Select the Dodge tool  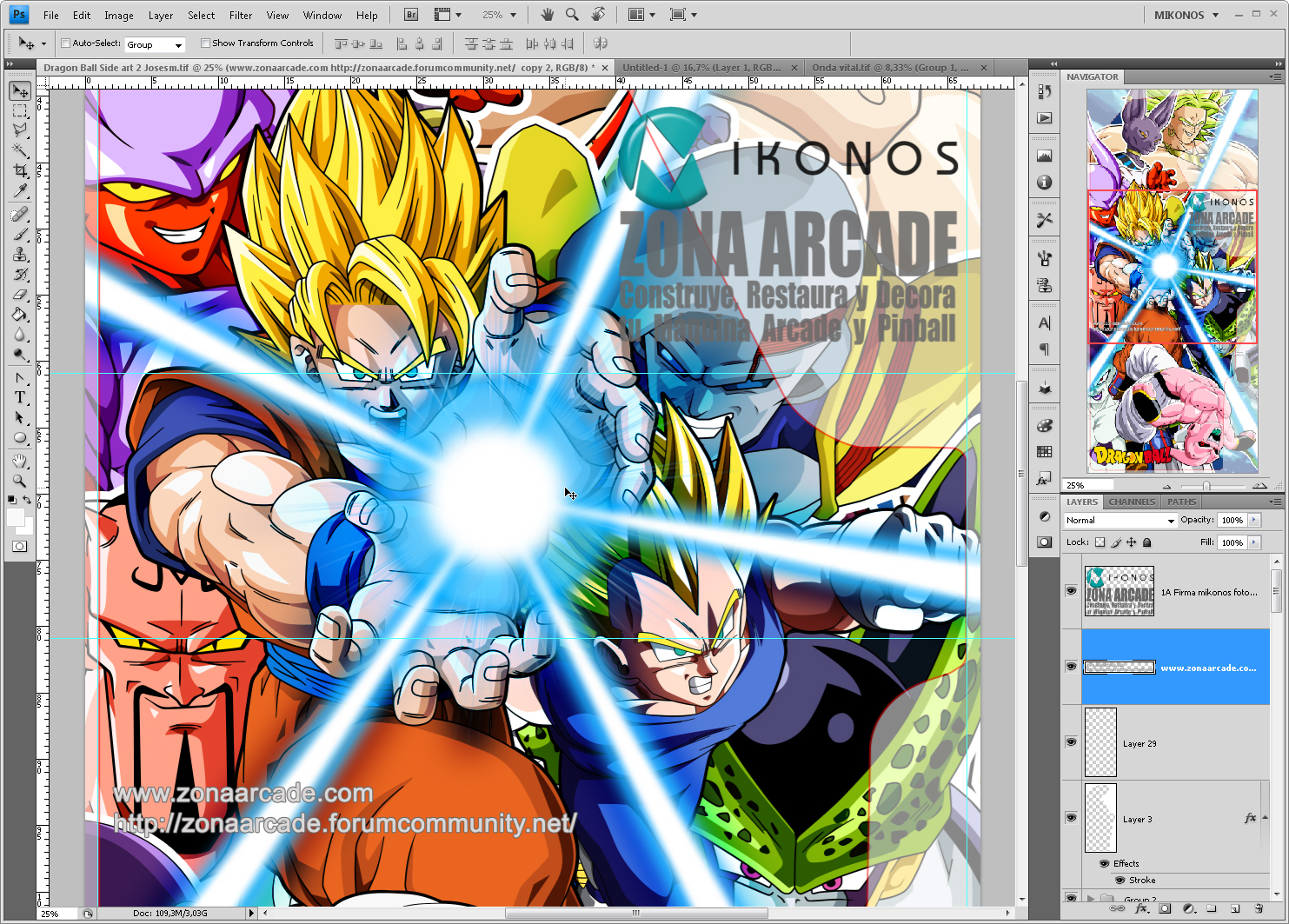(20, 355)
